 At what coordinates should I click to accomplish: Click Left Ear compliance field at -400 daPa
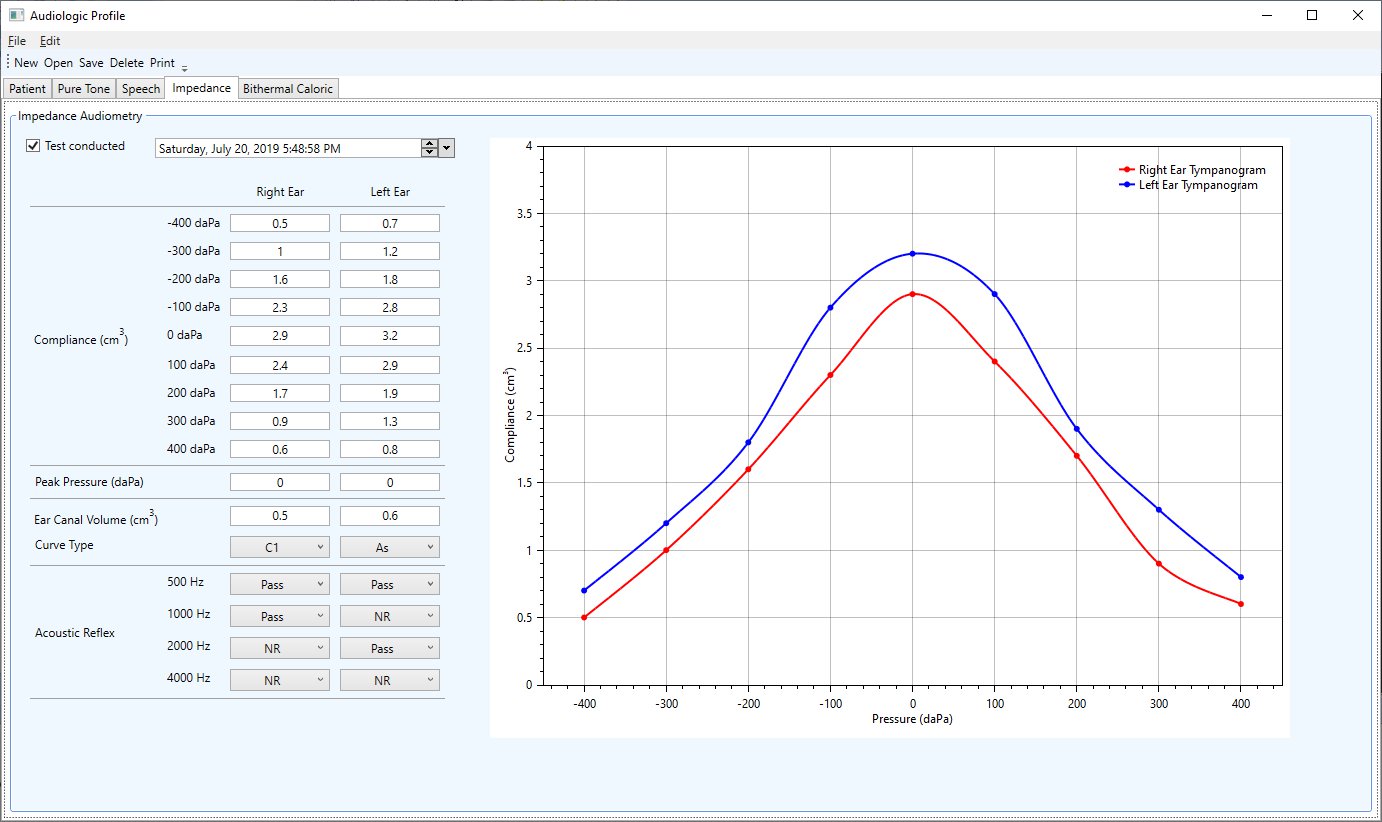coord(390,223)
